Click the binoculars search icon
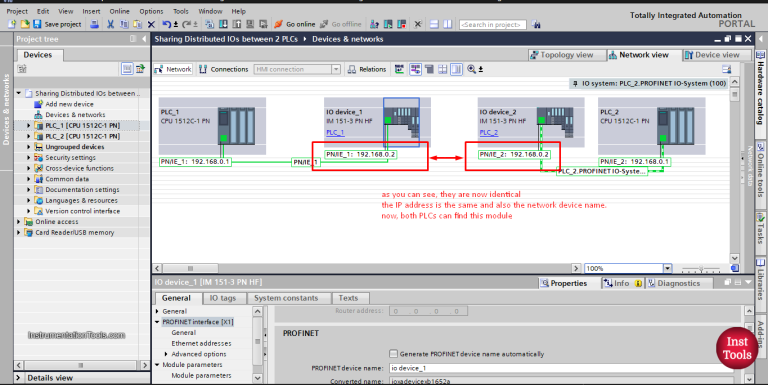Screen dimensions: 768x385 (x=536, y=24)
